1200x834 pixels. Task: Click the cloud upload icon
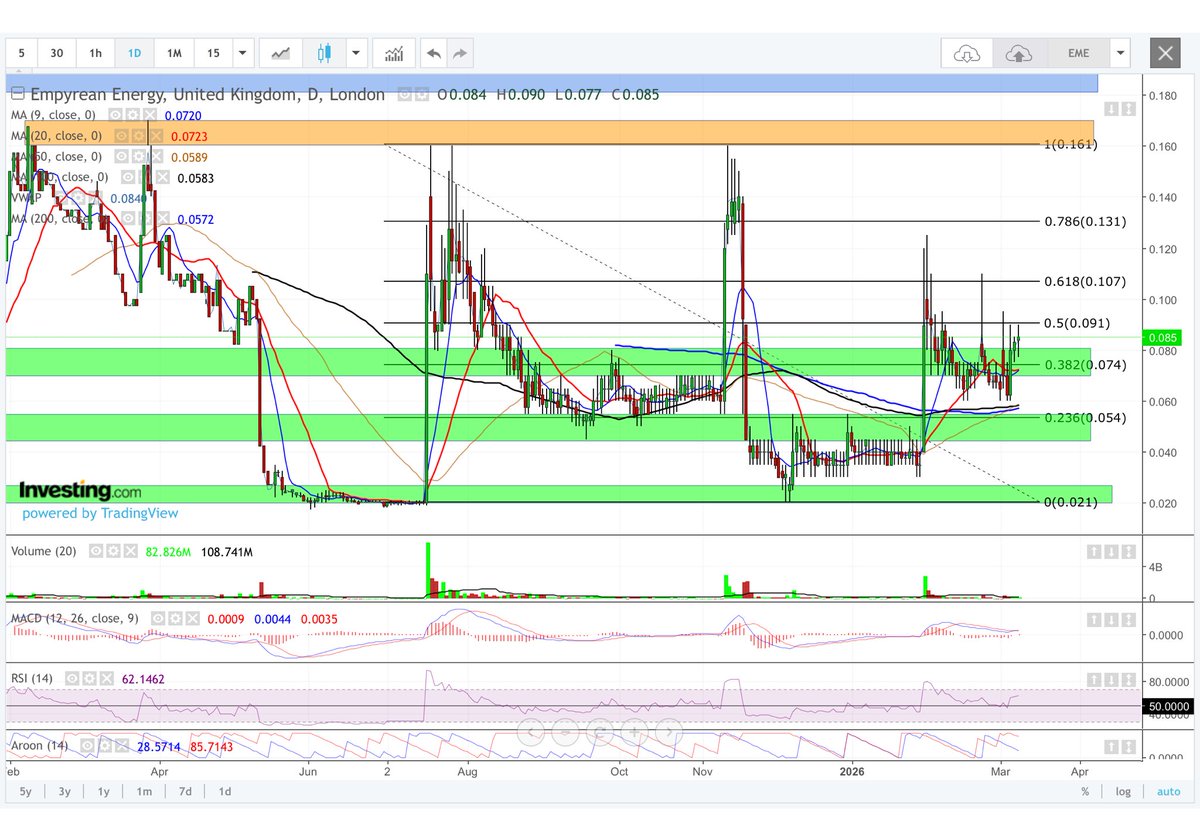point(1019,52)
